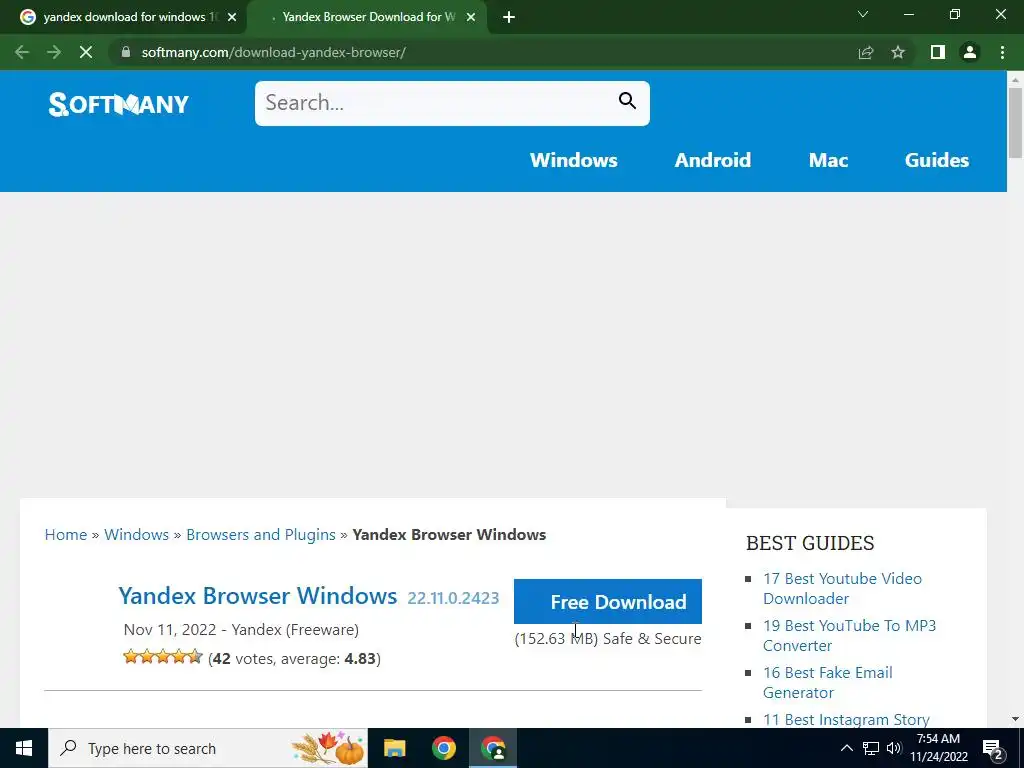Open '11 Best Instagram Story' guide link

pos(846,719)
